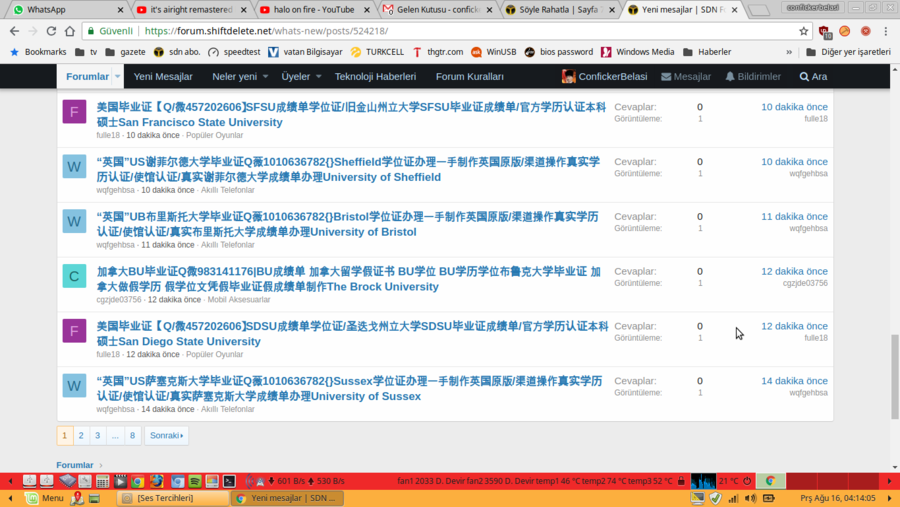Open the maps pin launcher icon
Viewport: 900px width, 507px height.
pyautogui.click(x=77, y=498)
